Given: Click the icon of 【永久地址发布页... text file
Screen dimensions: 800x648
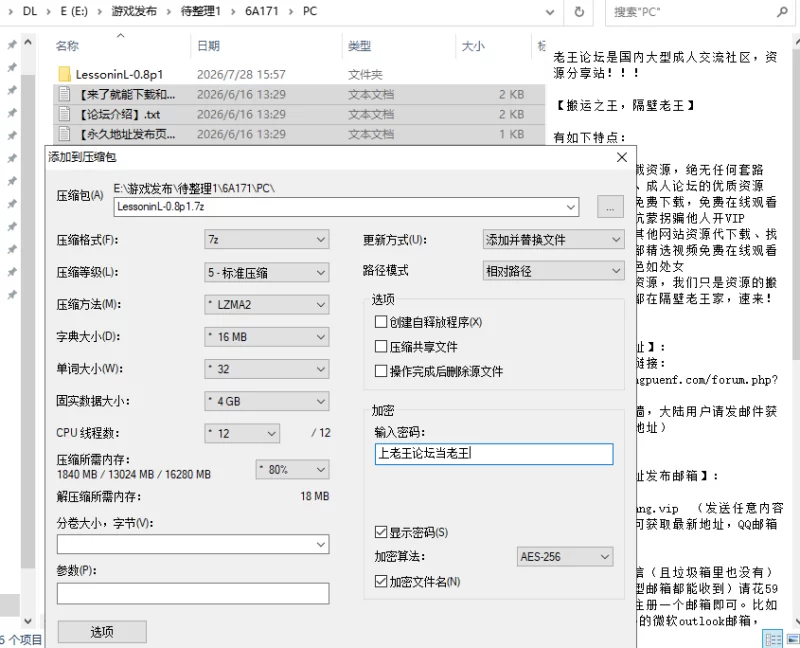Looking at the screenshot, I should pyautogui.click(x=65, y=134).
